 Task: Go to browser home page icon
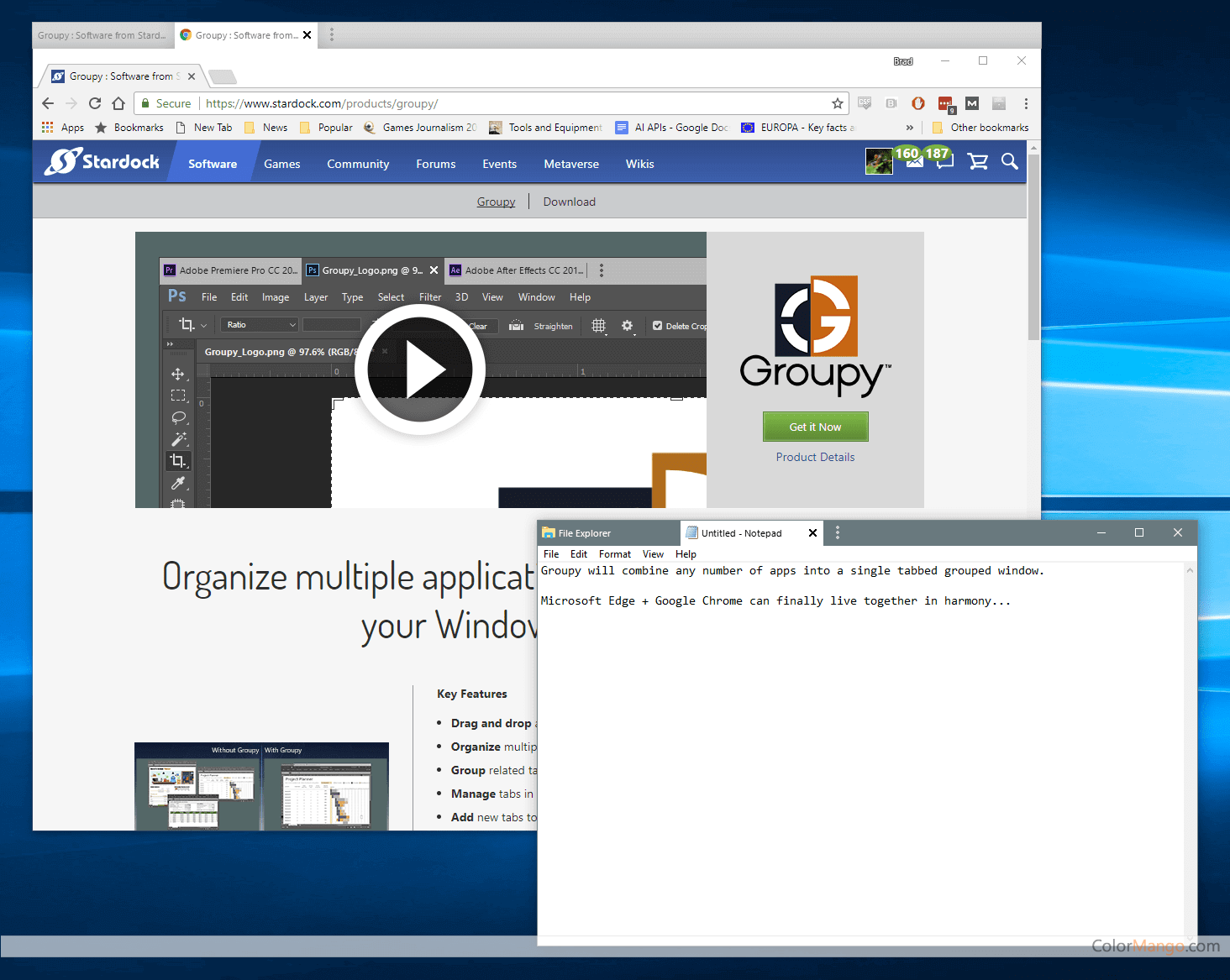[x=118, y=103]
